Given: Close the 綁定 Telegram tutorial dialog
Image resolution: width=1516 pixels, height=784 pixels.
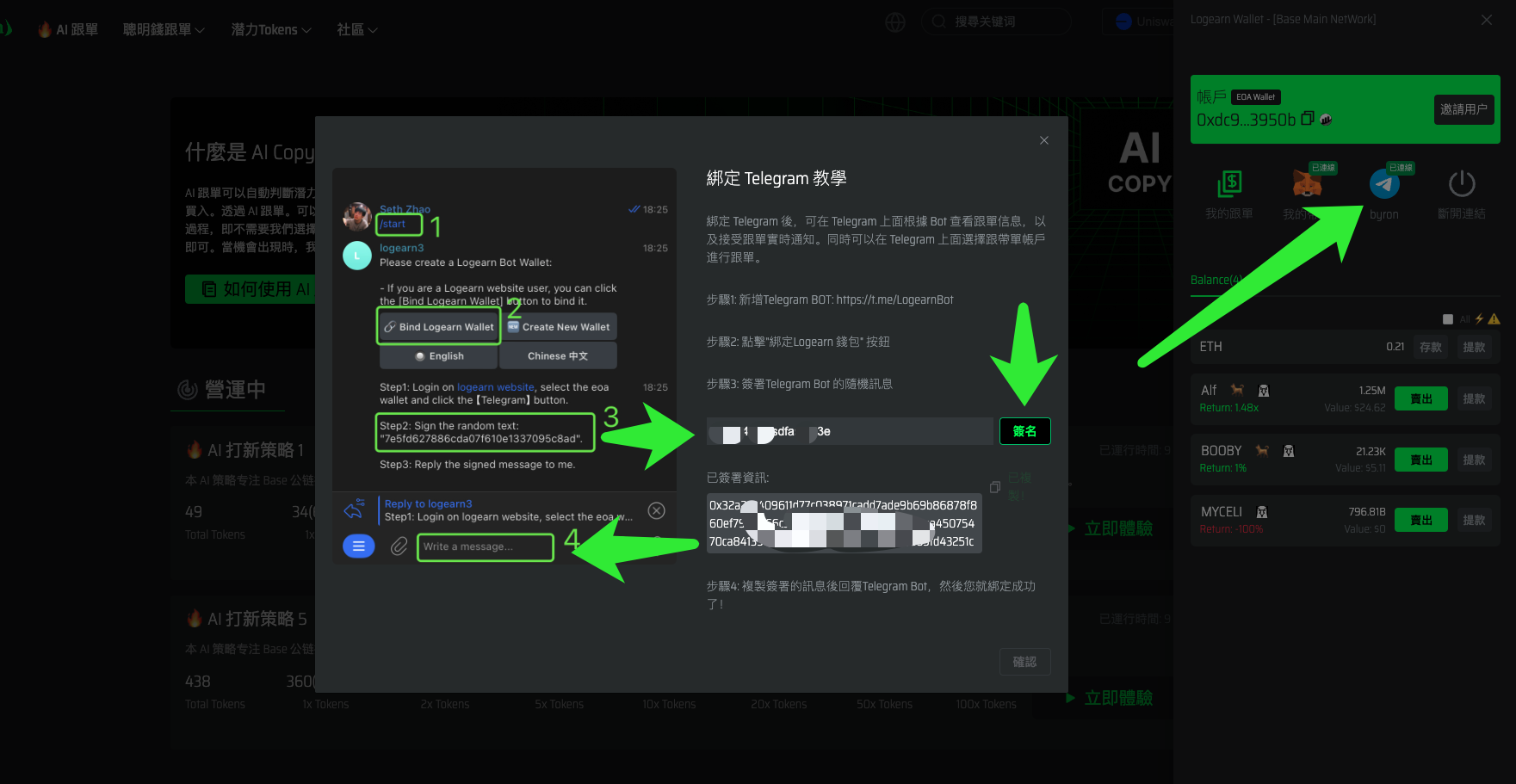Looking at the screenshot, I should 1043,140.
